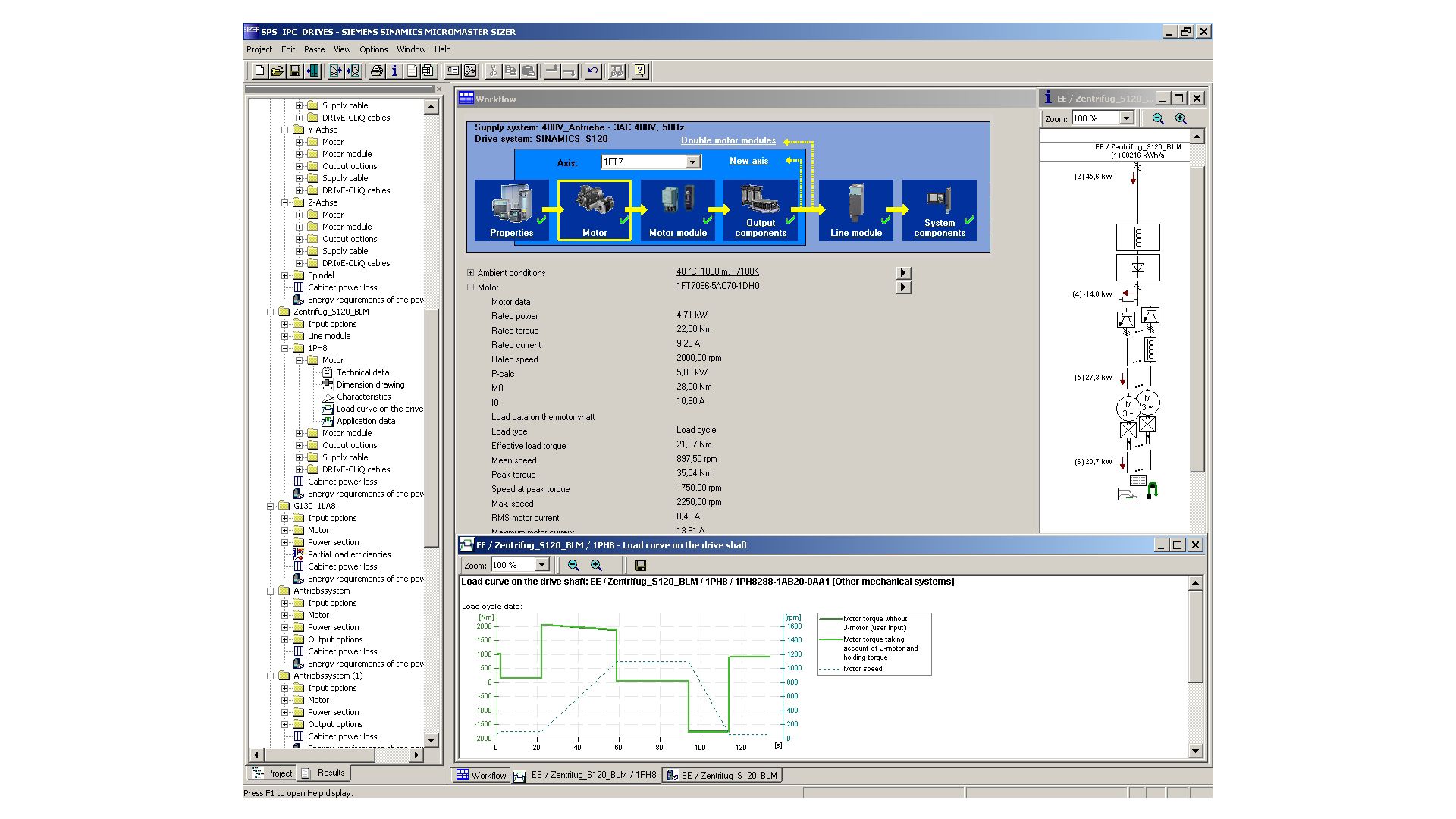The width and height of the screenshot is (1456, 819).
Task: Click the down-step arrow toolbar icon
Action: tap(570, 71)
